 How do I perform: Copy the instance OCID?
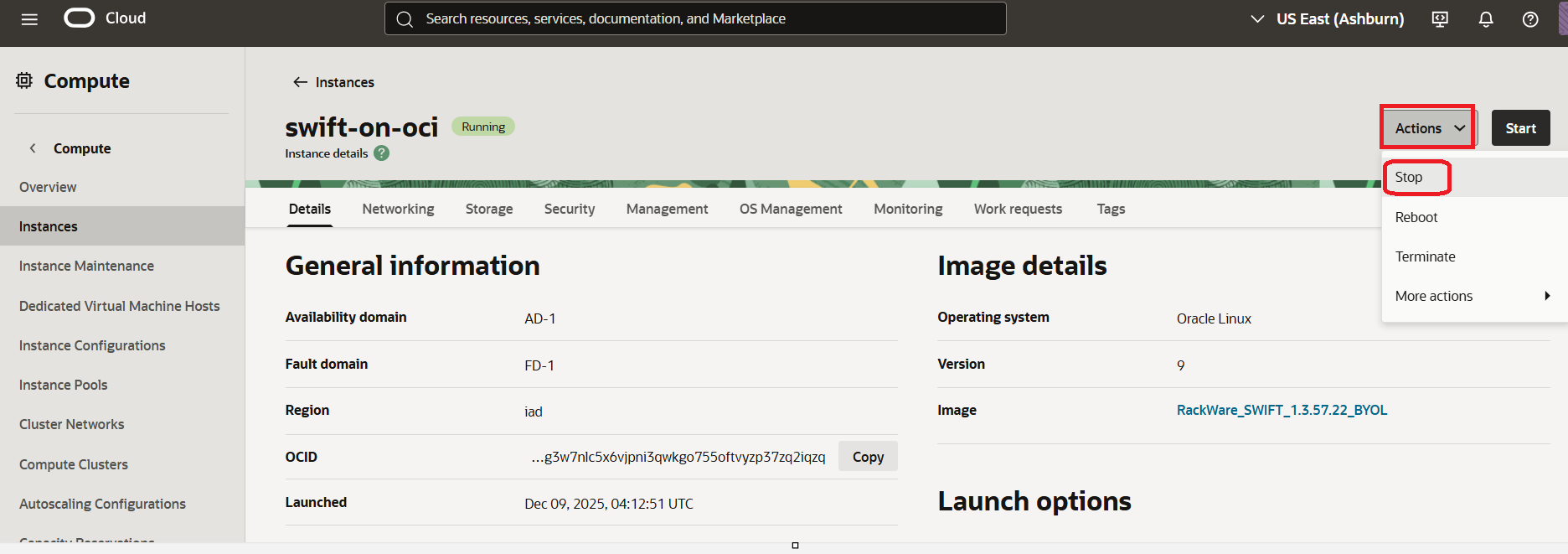(868, 457)
